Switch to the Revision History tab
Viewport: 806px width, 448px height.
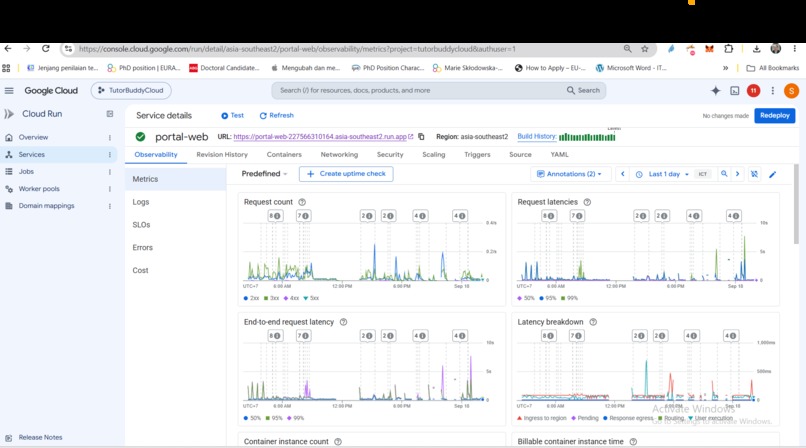click(x=222, y=155)
